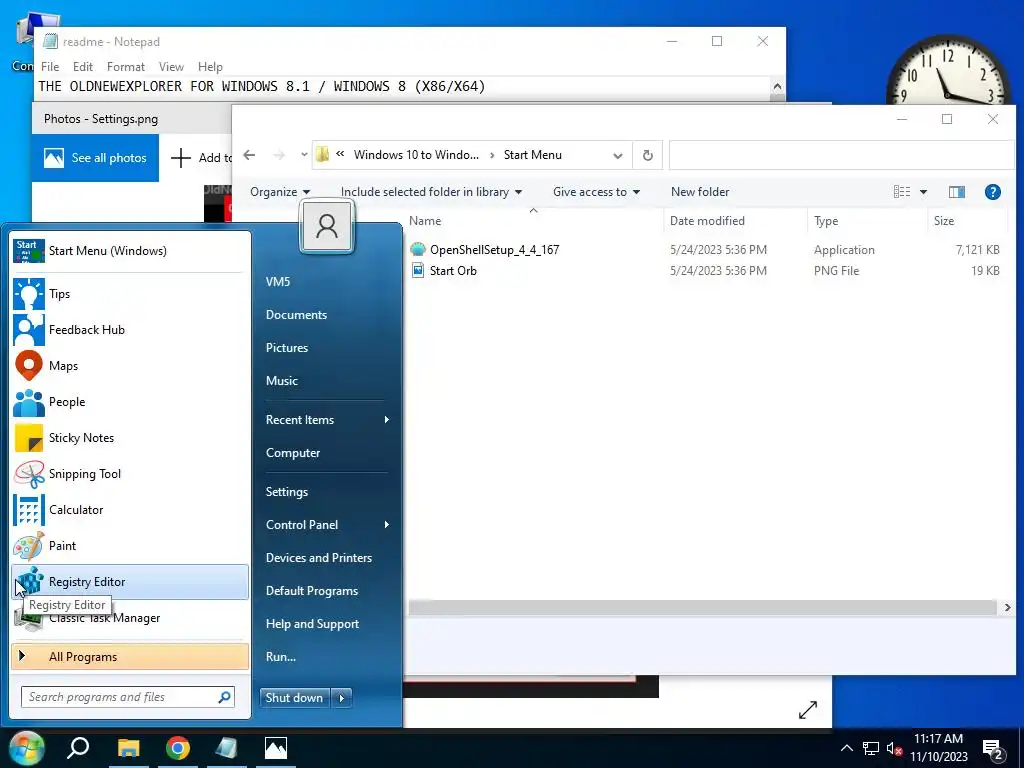The height and width of the screenshot is (768, 1024).
Task: Open Notepad Format menu
Action: pos(126,67)
